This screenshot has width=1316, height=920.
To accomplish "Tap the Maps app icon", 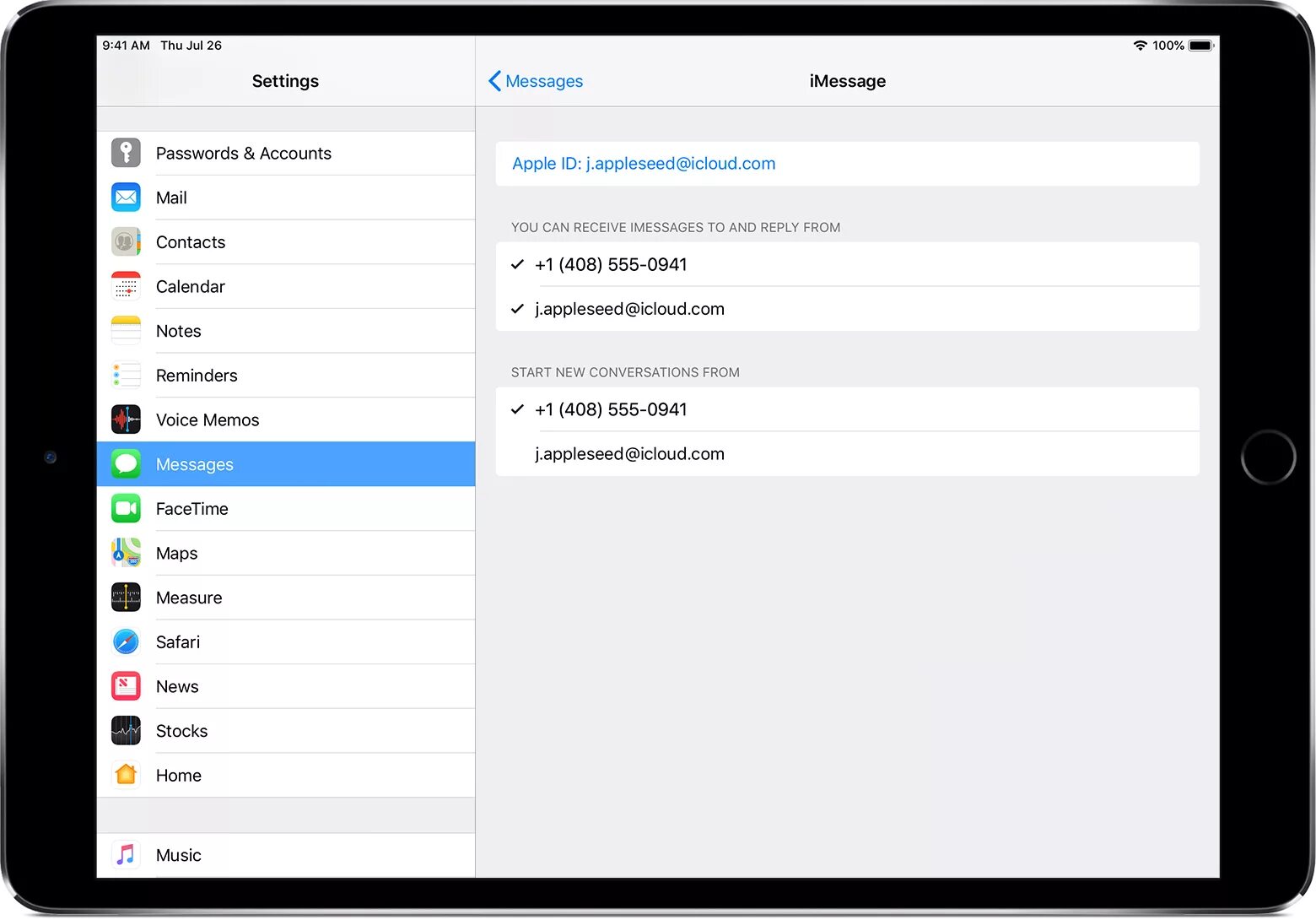I will (126, 553).
